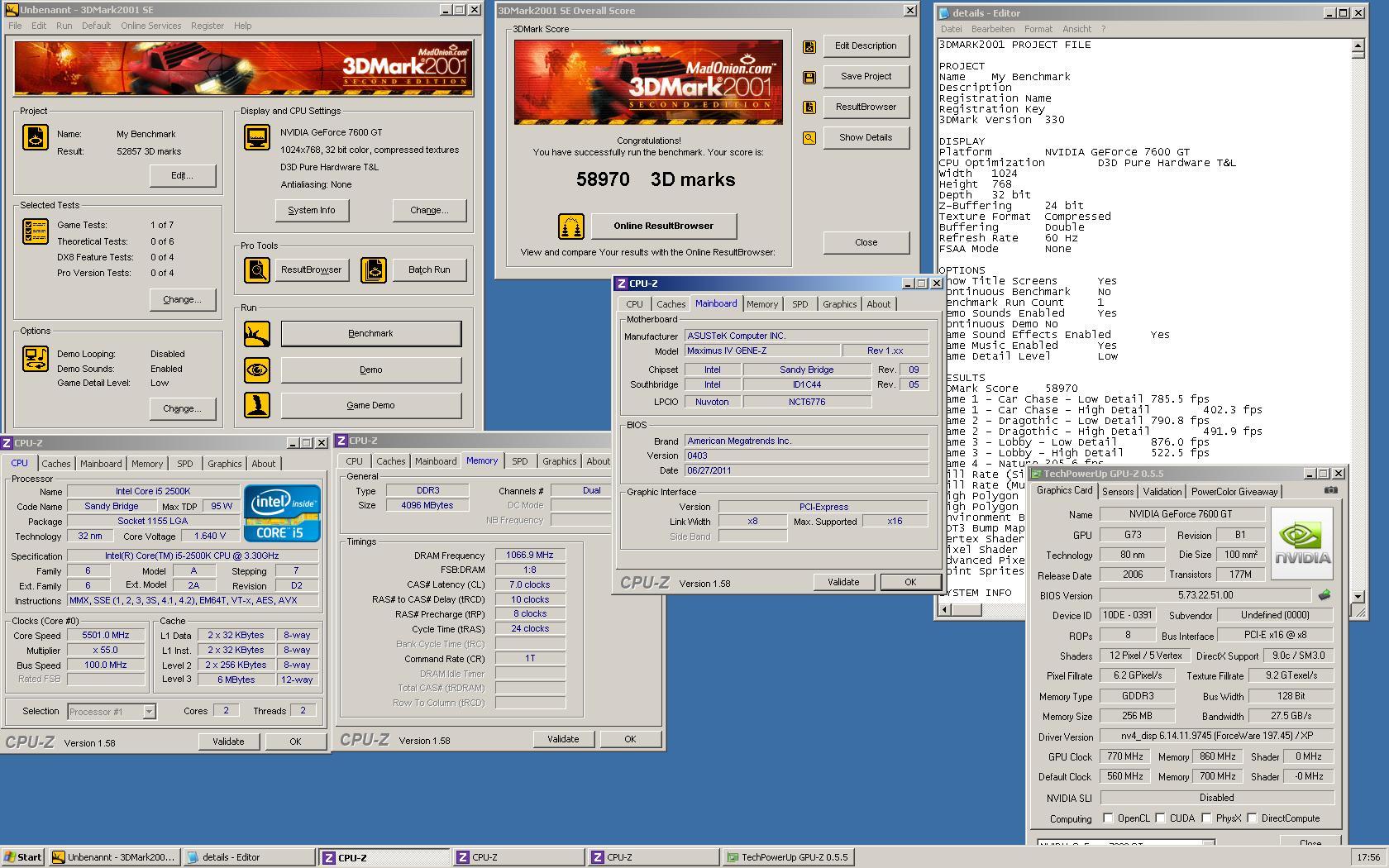Open the Format menu in Editor

(x=1038, y=29)
